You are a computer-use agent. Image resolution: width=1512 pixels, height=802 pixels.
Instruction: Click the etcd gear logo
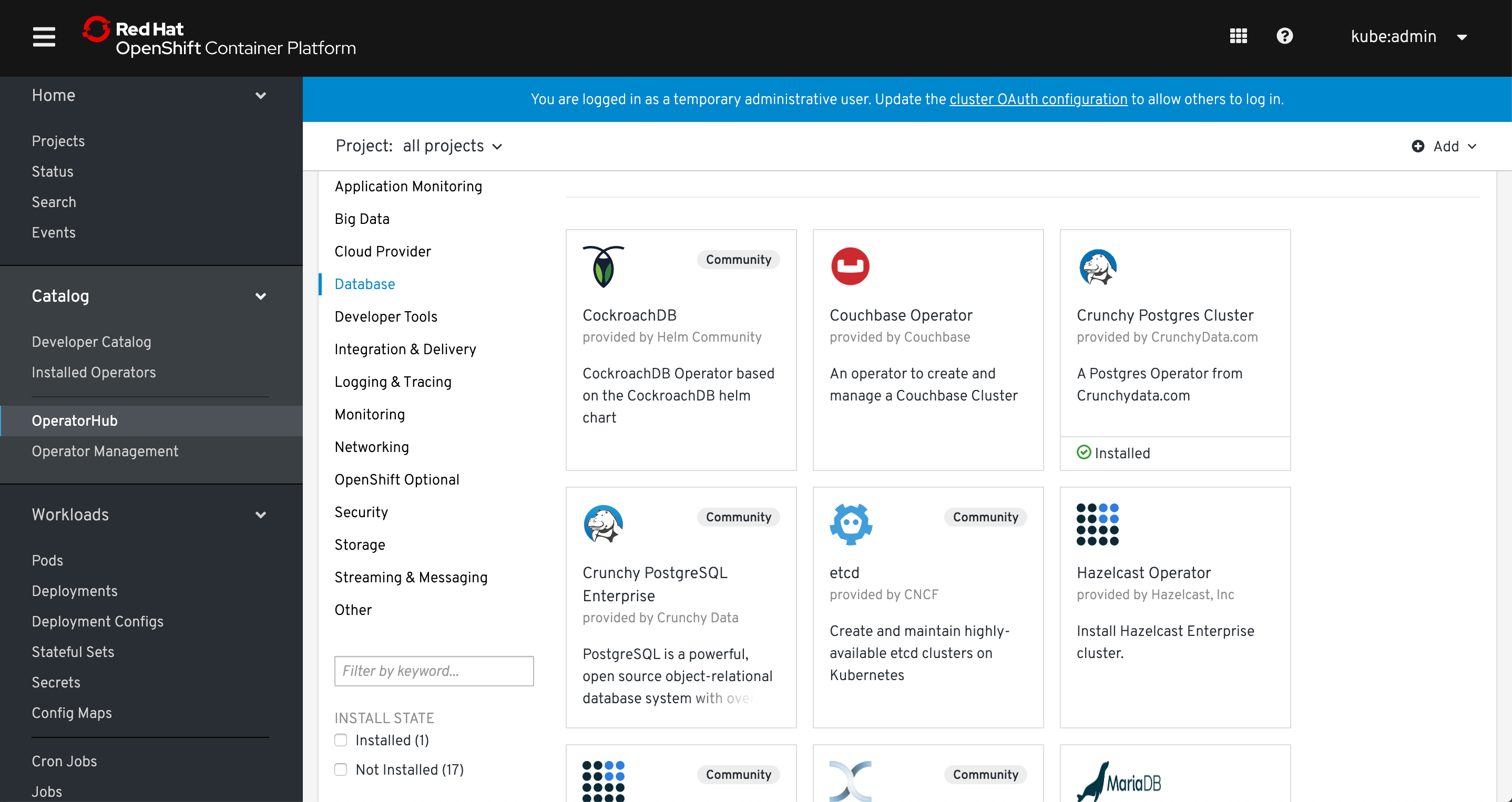851,524
